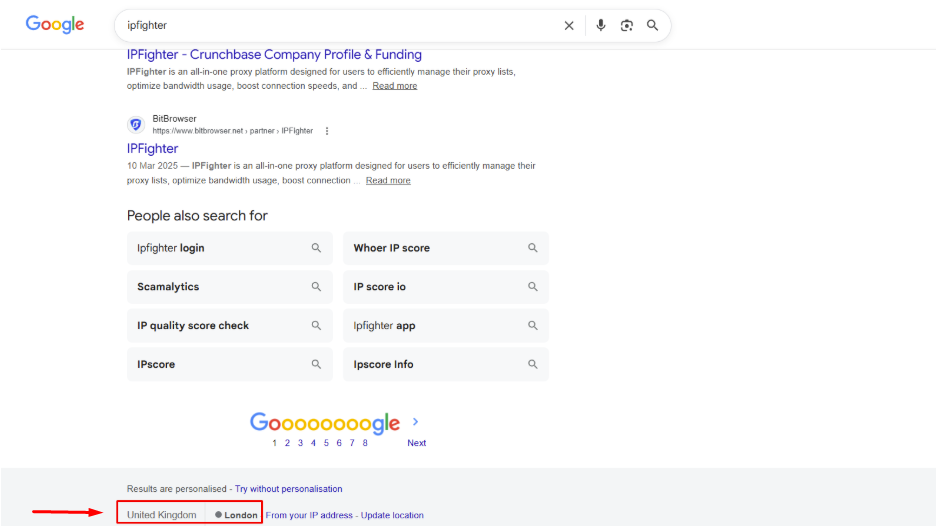The width and height of the screenshot is (936, 529).
Task: Click Read more on Crunchbase snippet
Action: 395,86
